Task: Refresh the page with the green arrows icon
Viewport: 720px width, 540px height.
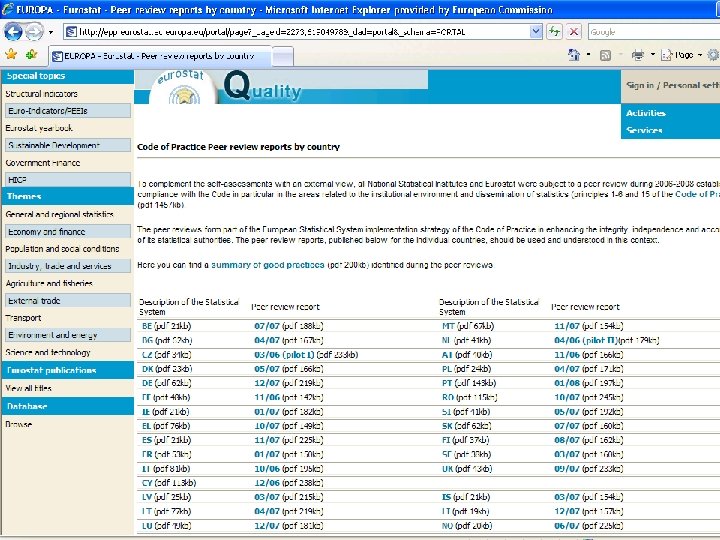Action: coord(554,32)
